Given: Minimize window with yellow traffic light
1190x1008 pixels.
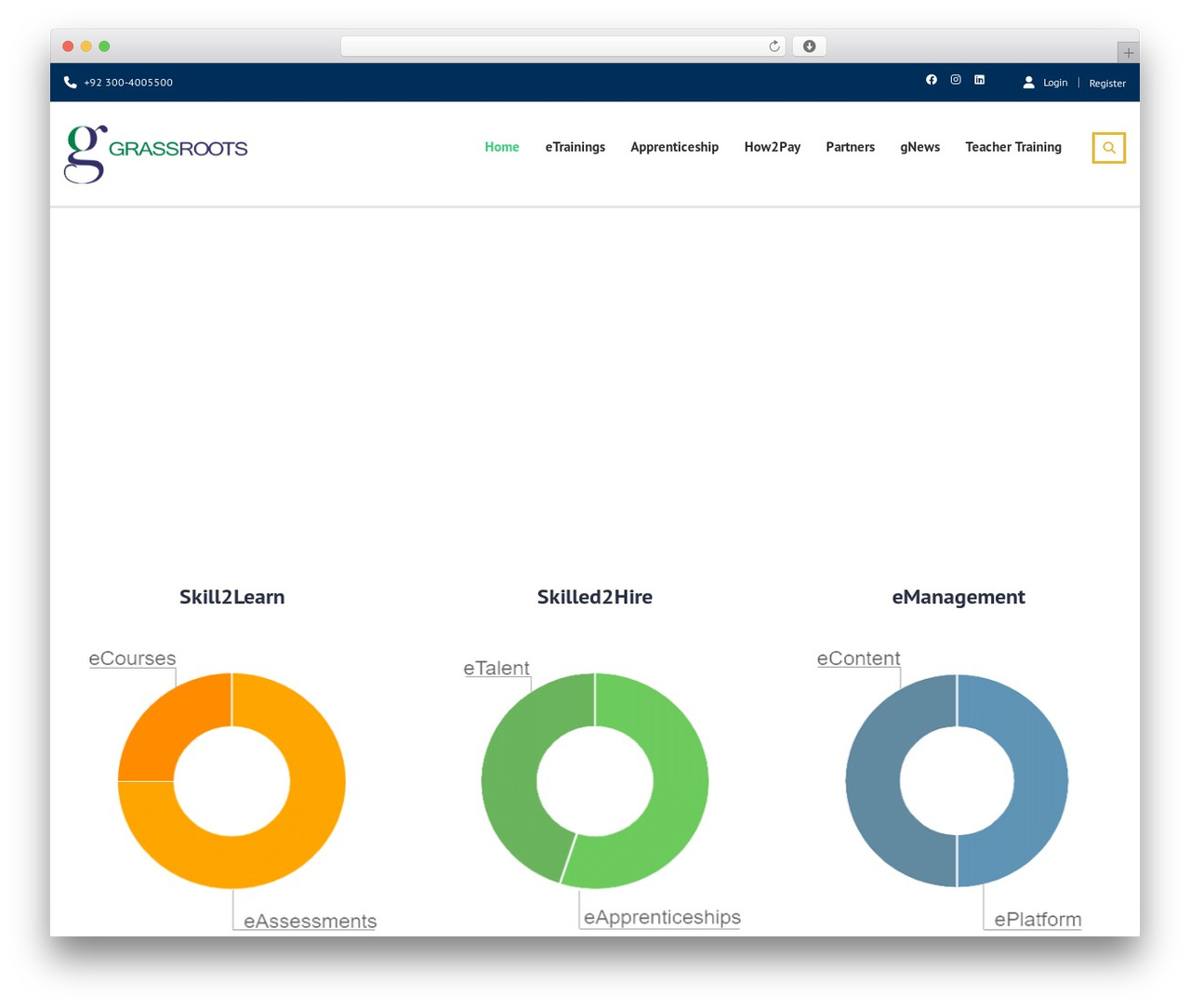Looking at the screenshot, I should [86, 46].
